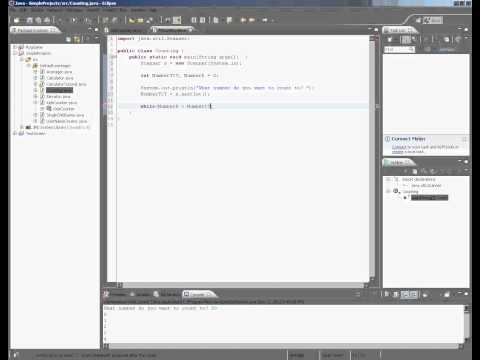
Task: Open the Outline view menu arrow
Action: coord(466,171)
